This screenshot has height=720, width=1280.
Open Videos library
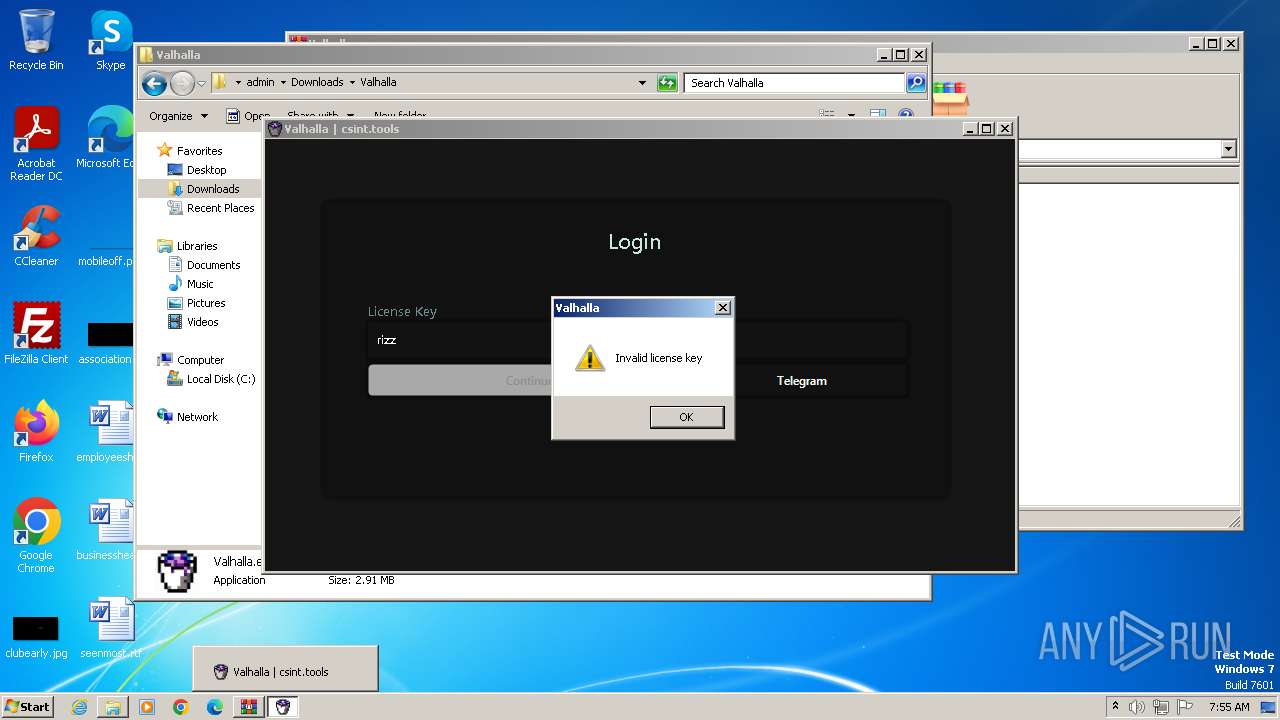(x=202, y=322)
